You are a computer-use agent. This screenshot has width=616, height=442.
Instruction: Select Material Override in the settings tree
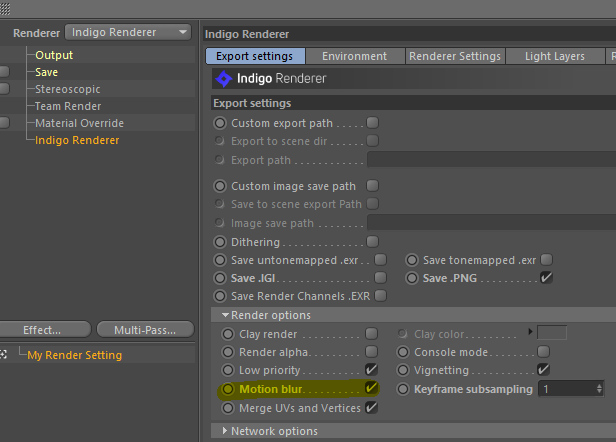pyautogui.click(x=79, y=123)
